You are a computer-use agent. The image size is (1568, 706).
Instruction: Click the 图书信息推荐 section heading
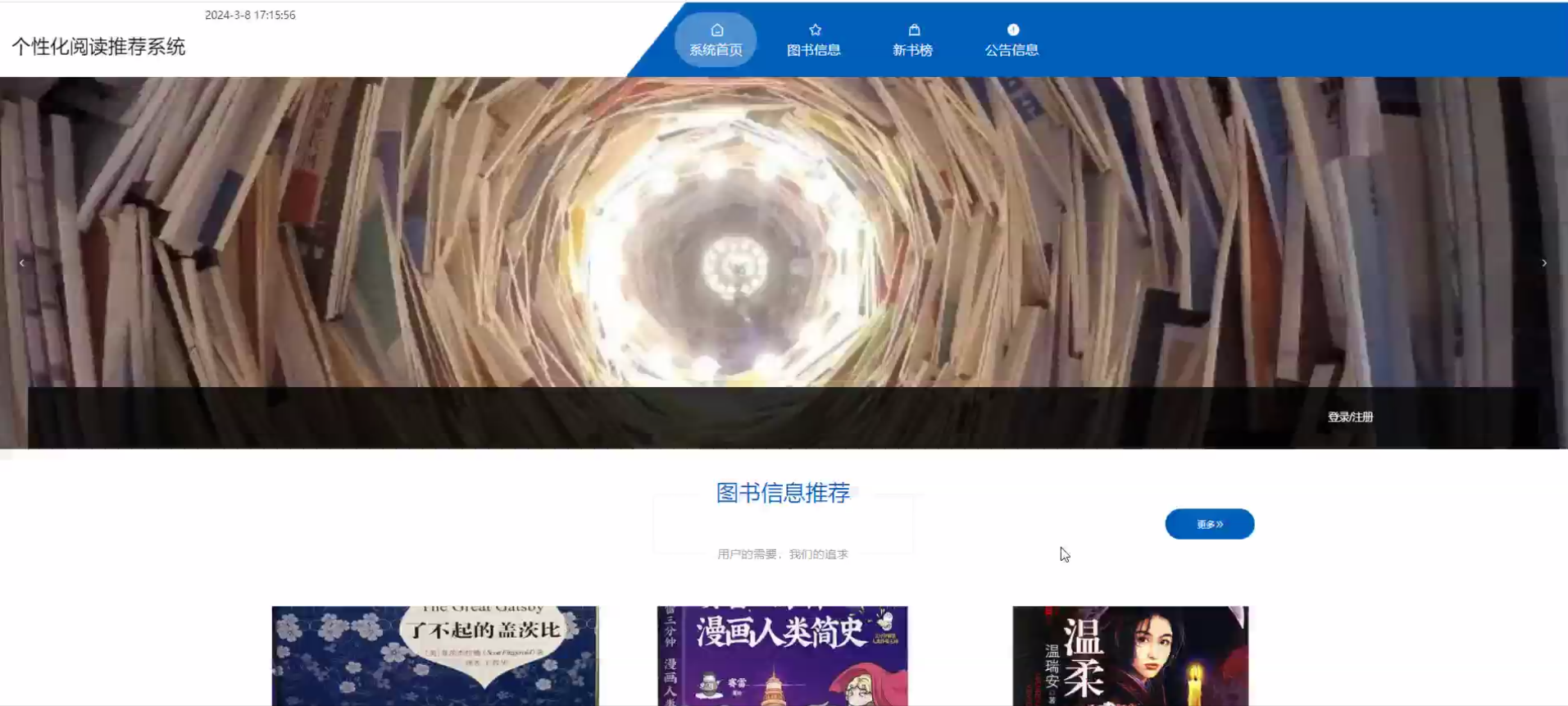point(783,493)
